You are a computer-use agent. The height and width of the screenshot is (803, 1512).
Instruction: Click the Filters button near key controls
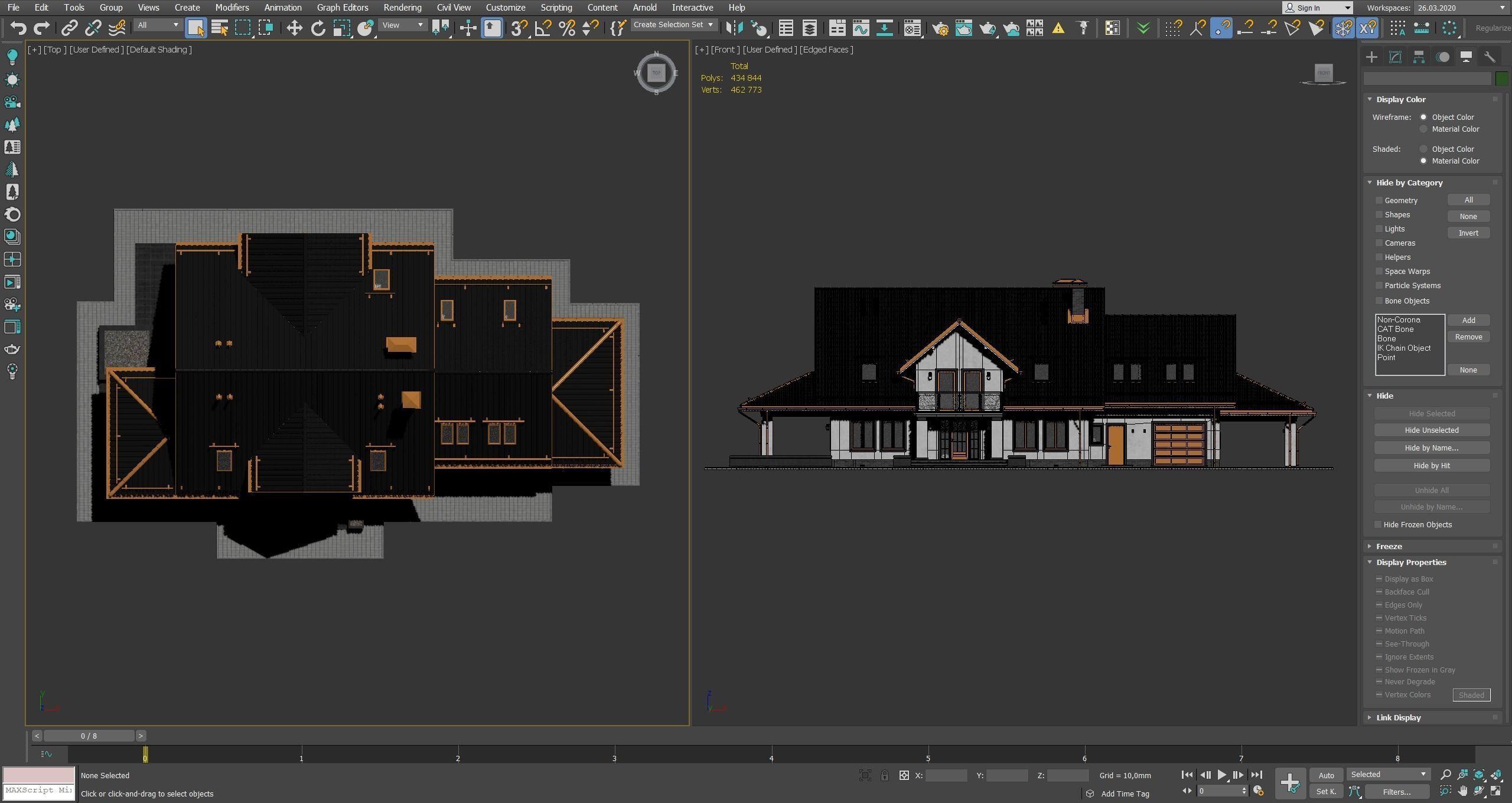1397,792
